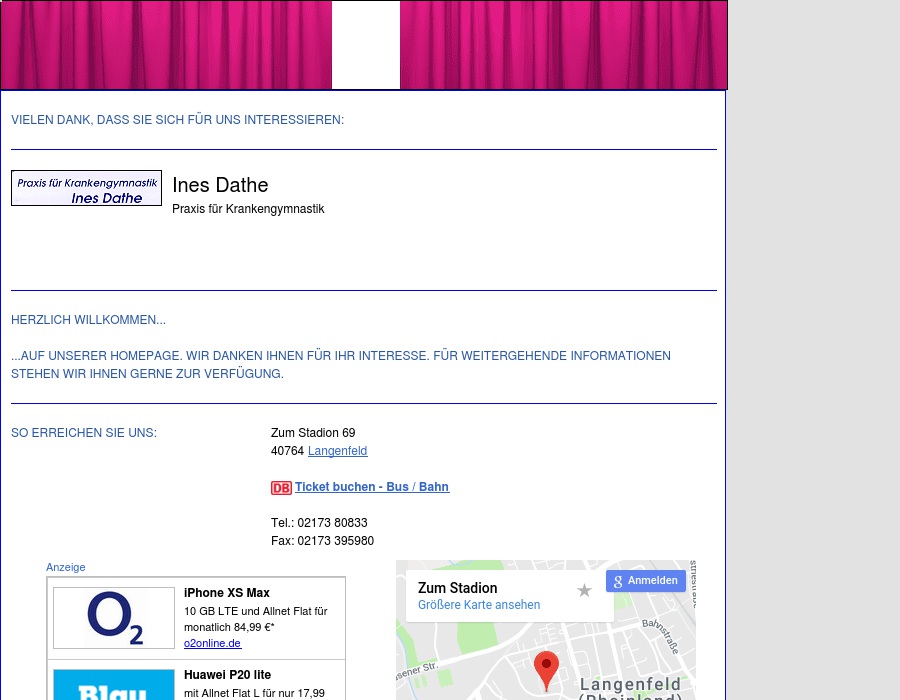Click the Huawei P20 lite ad headline
This screenshot has width=900, height=700.
tap(227, 675)
